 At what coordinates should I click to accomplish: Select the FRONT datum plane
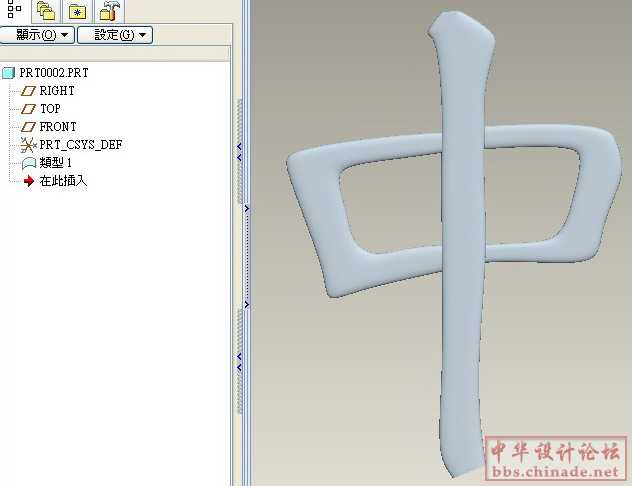pyautogui.click(x=58, y=127)
